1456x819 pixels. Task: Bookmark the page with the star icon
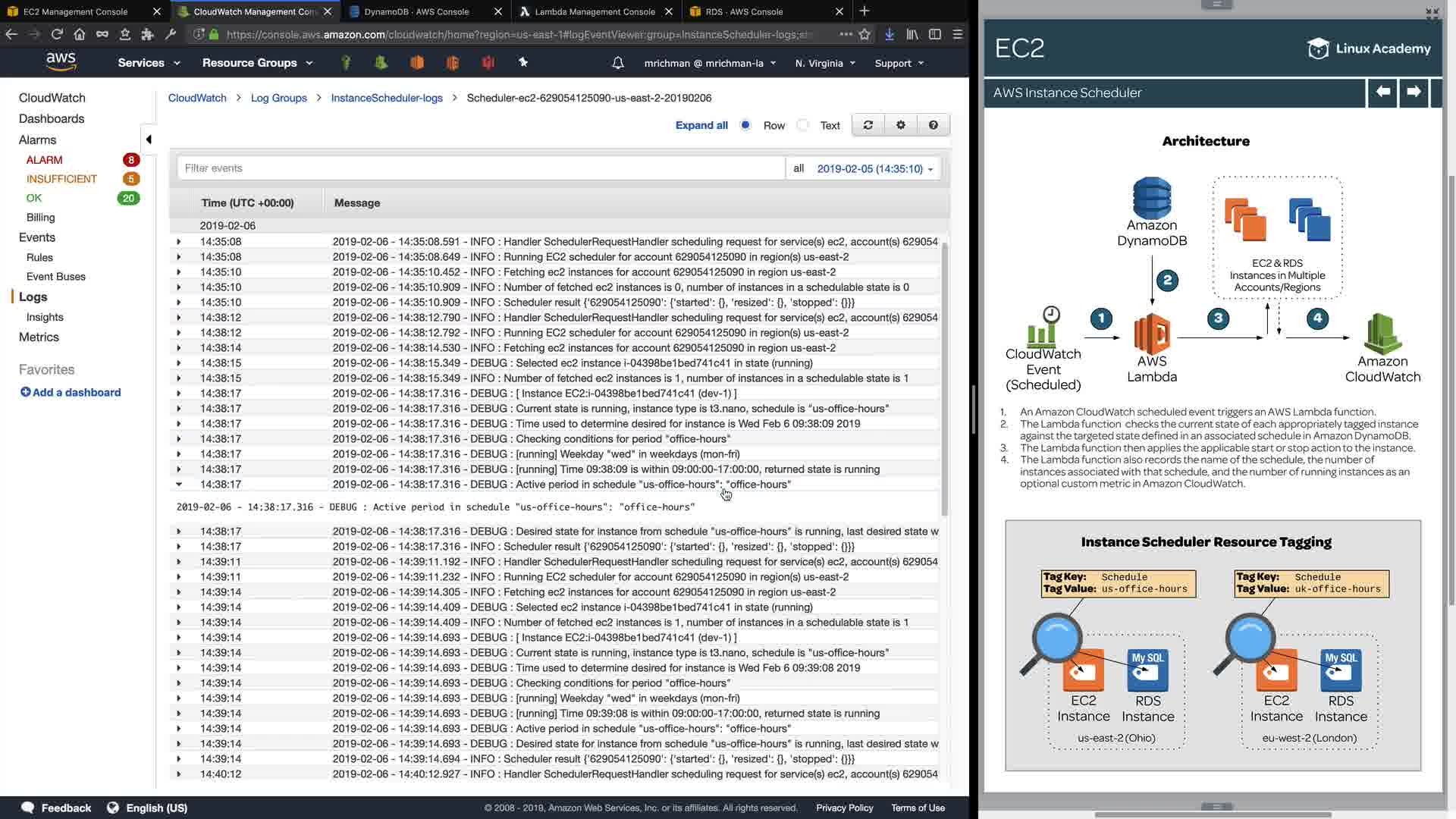point(864,34)
